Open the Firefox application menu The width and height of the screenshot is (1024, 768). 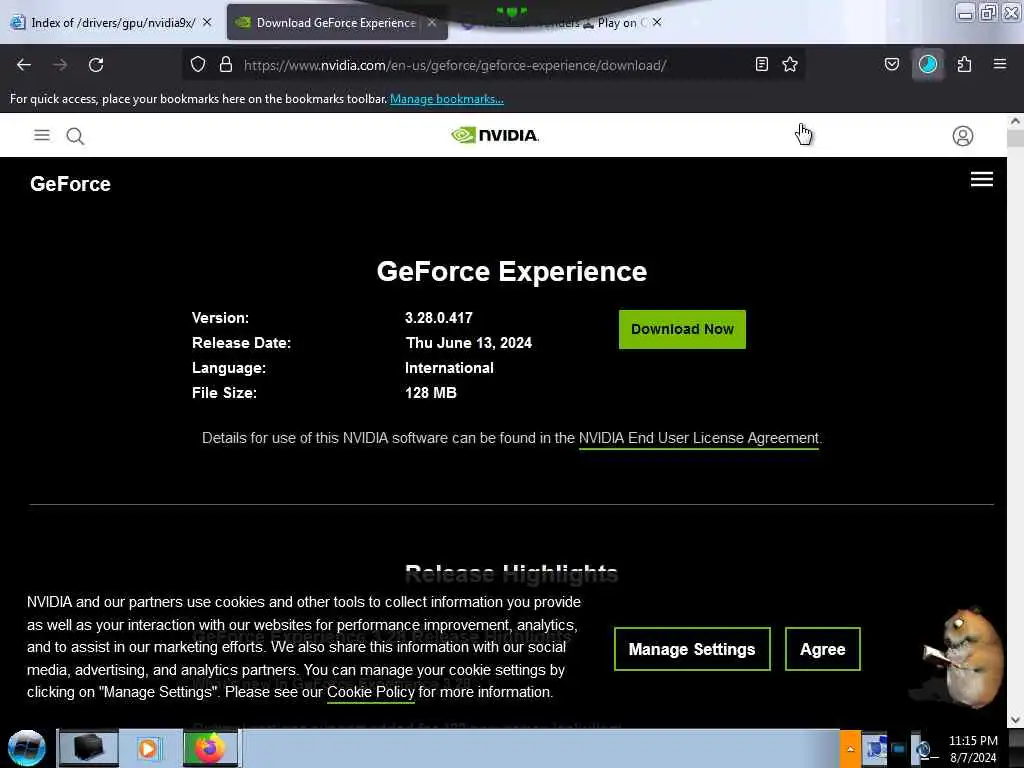coord(999,64)
